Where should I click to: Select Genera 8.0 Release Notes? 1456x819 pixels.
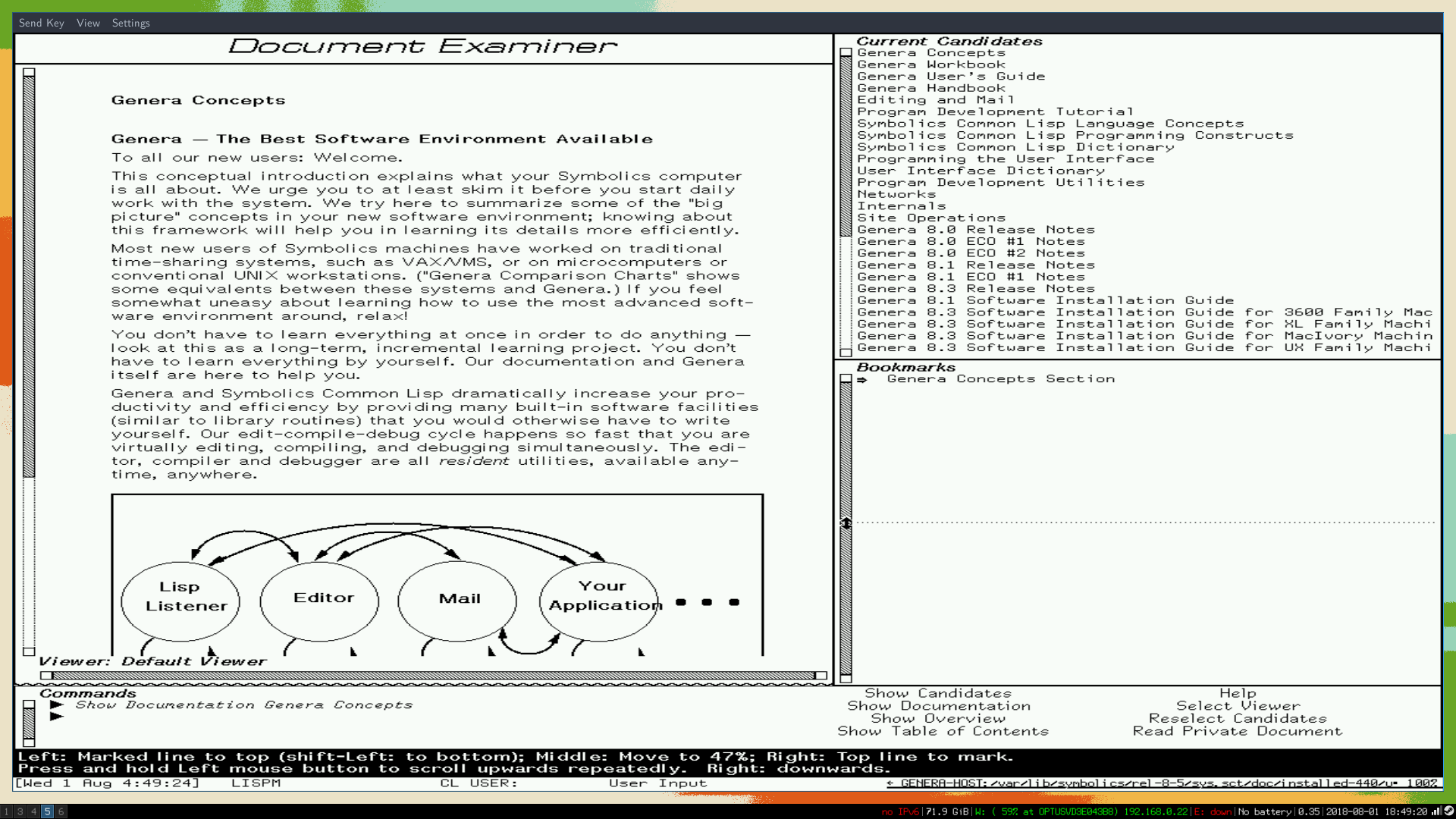pos(976,230)
